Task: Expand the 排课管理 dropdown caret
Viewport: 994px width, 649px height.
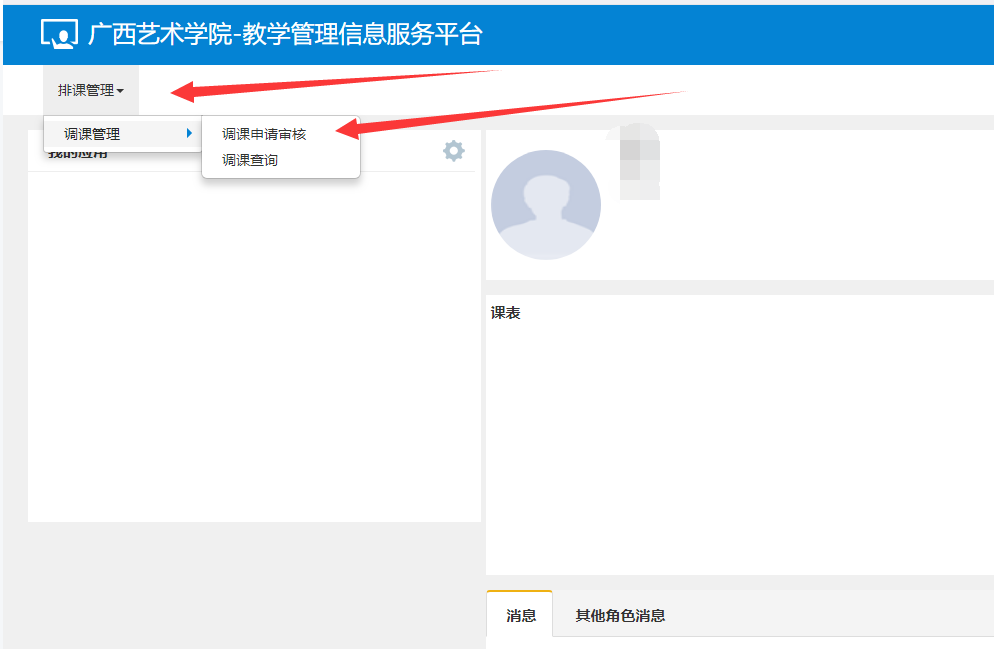Action: coord(121,92)
